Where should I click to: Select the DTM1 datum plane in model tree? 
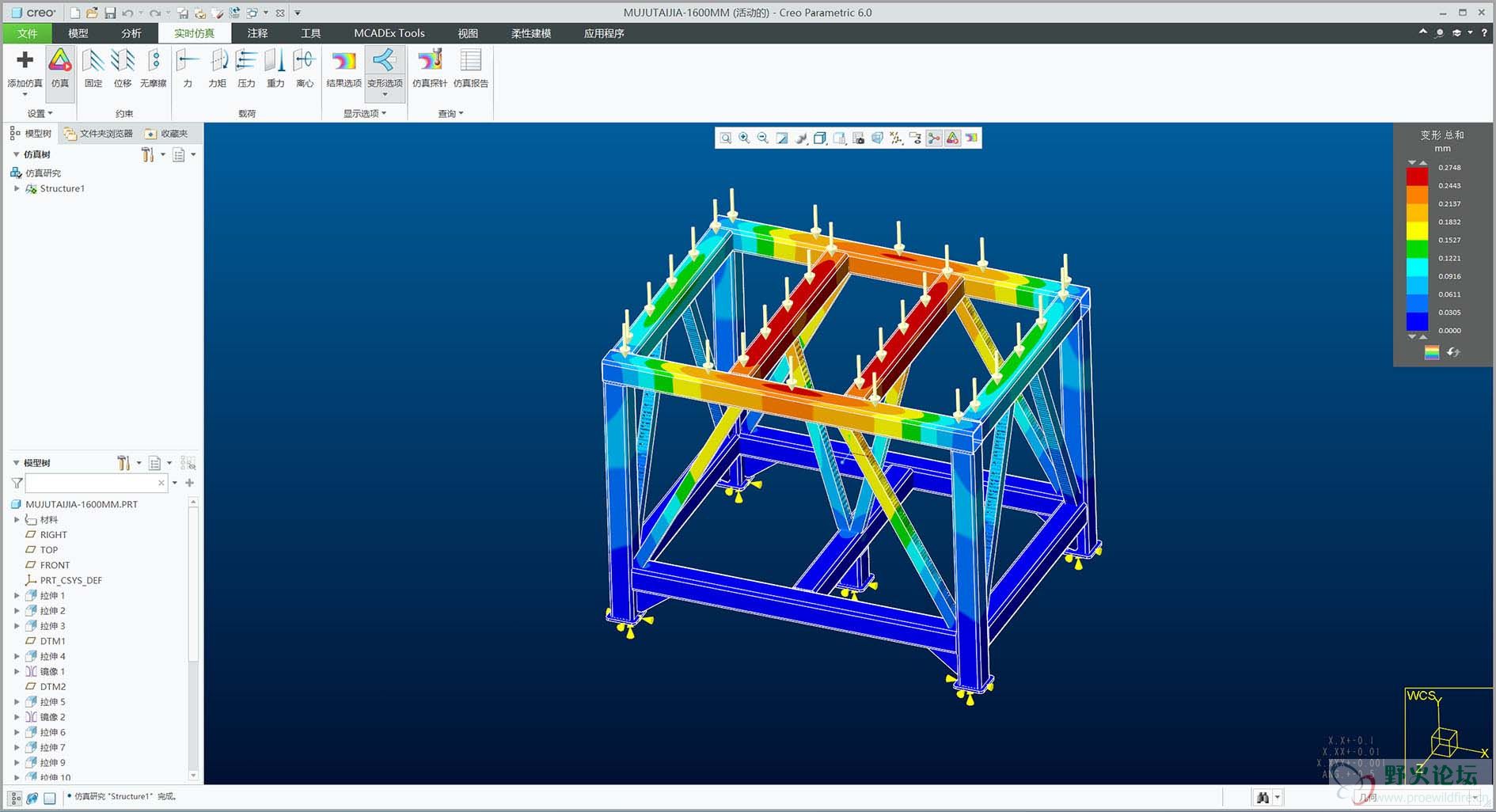(x=53, y=641)
